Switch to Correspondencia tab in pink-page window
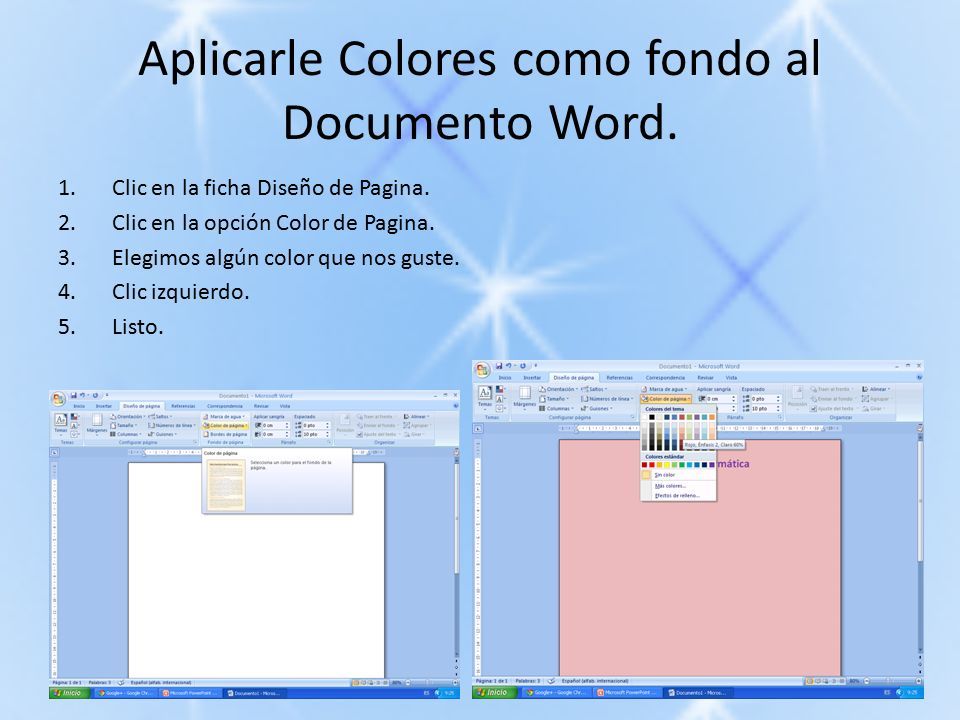The image size is (960, 720). [665, 378]
